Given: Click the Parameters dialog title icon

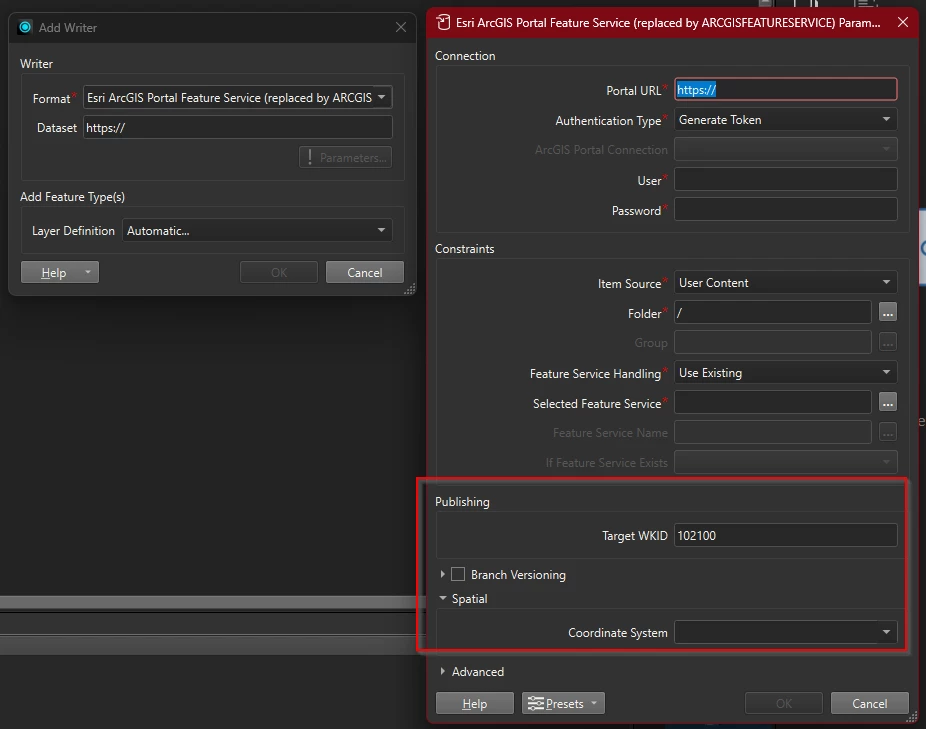Looking at the screenshot, I should tap(443, 22).
